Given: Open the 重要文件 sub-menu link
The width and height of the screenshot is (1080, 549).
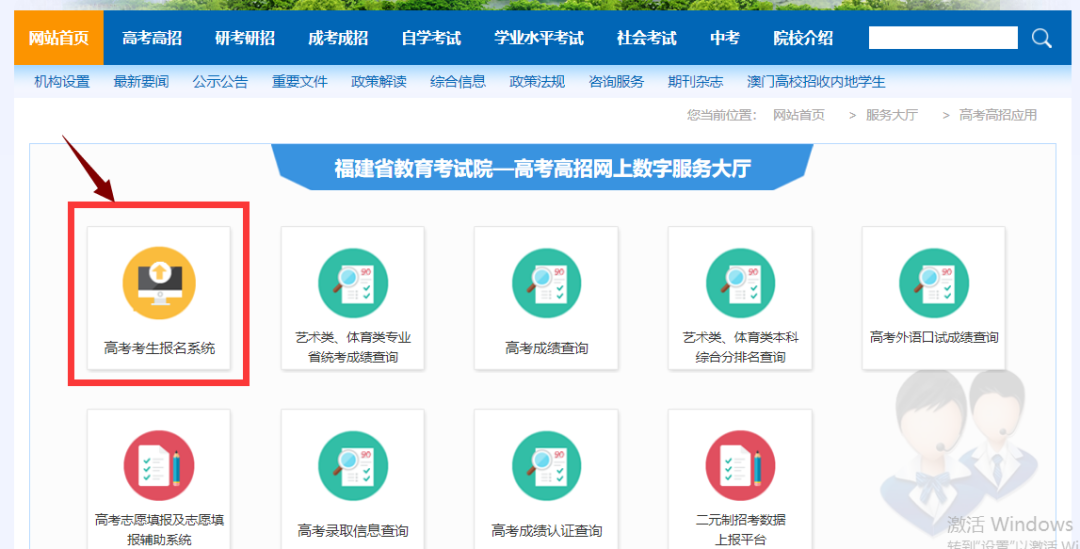Looking at the screenshot, I should [x=300, y=82].
